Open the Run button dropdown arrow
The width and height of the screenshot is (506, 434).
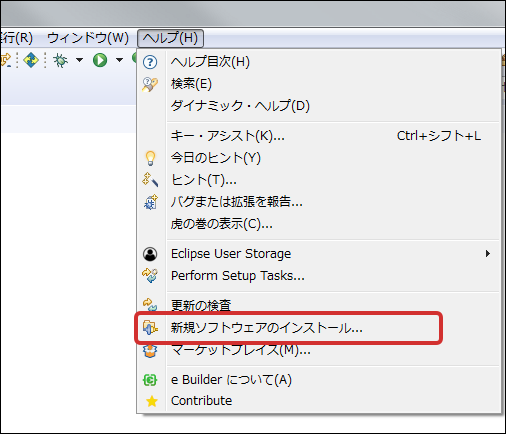pyautogui.click(x=119, y=60)
